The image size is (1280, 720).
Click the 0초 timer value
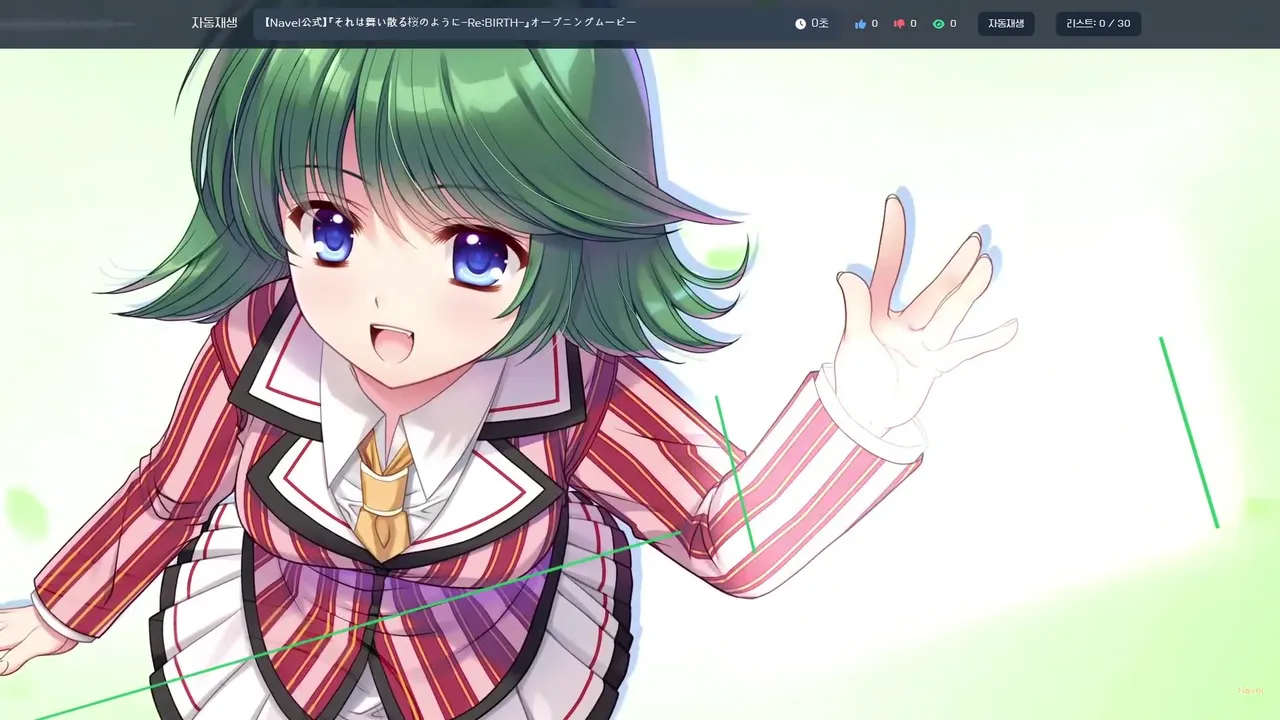[820, 23]
